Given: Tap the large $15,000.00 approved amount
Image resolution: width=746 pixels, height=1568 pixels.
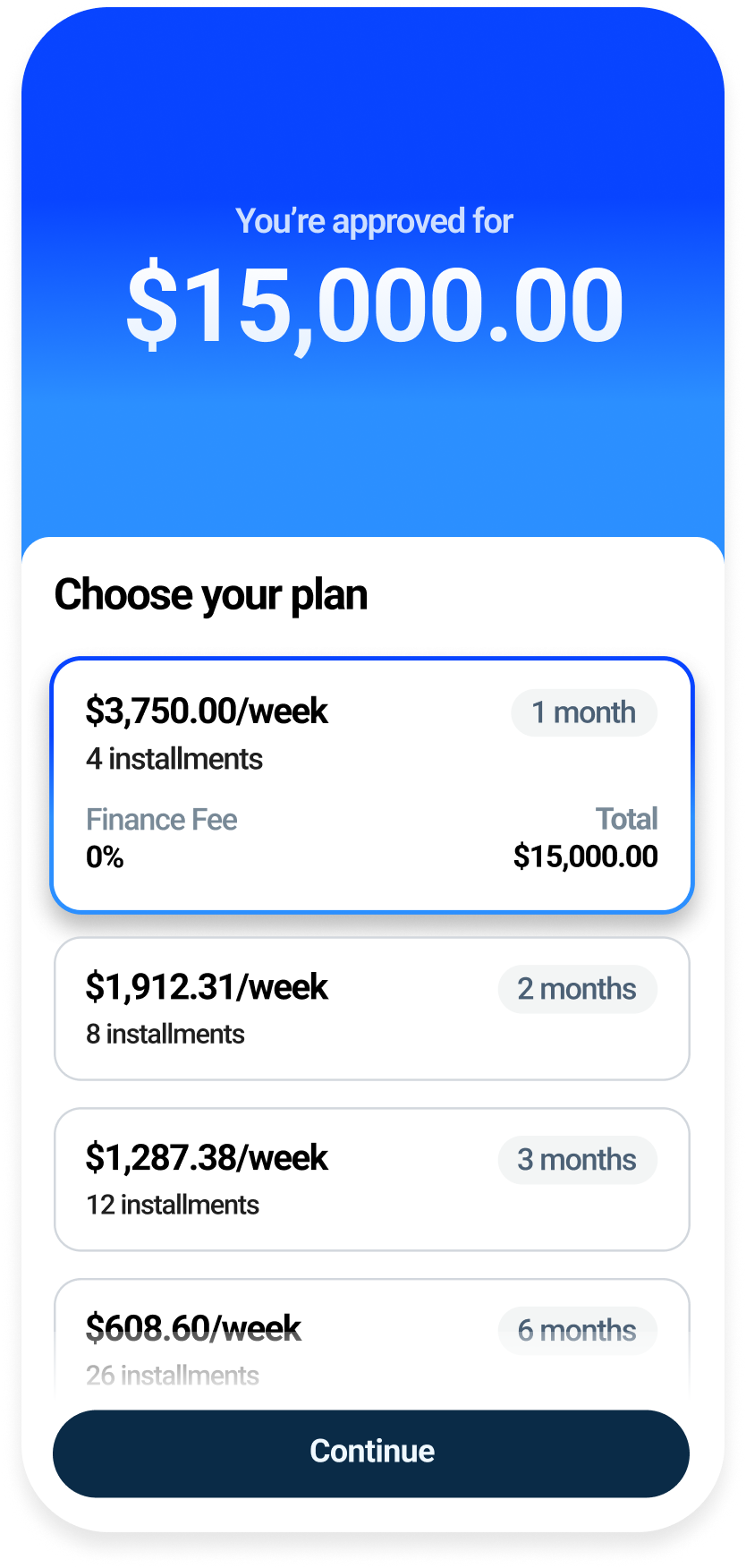Looking at the screenshot, I should coord(374,304).
